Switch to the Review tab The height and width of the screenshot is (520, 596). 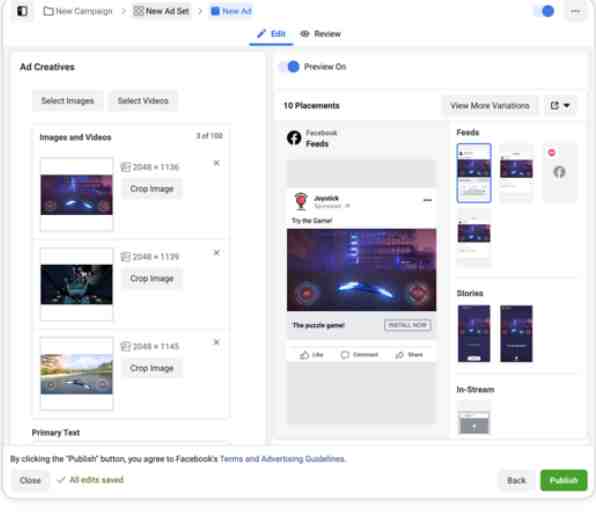[x=321, y=34]
